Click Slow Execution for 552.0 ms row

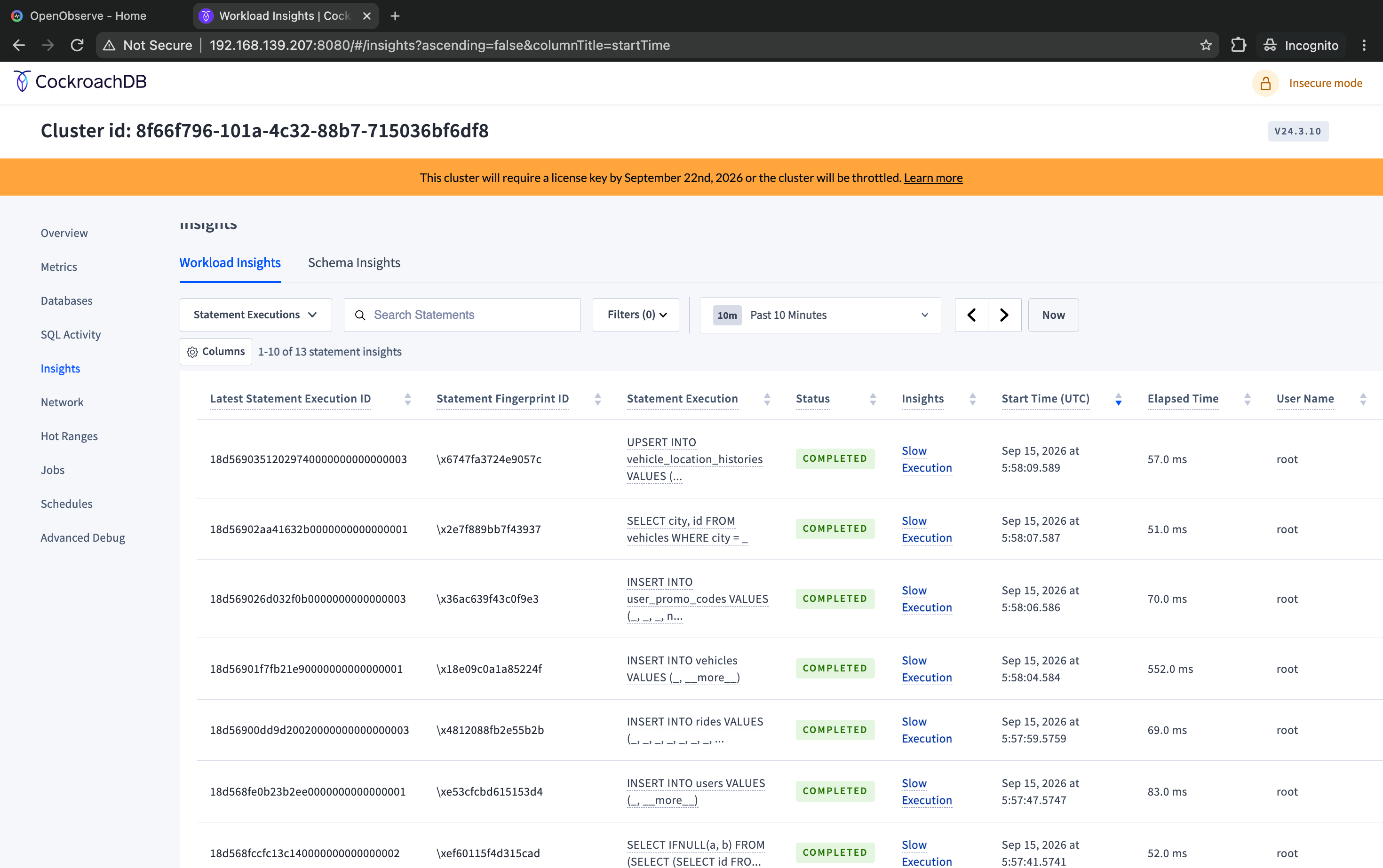[x=926, y=669]
